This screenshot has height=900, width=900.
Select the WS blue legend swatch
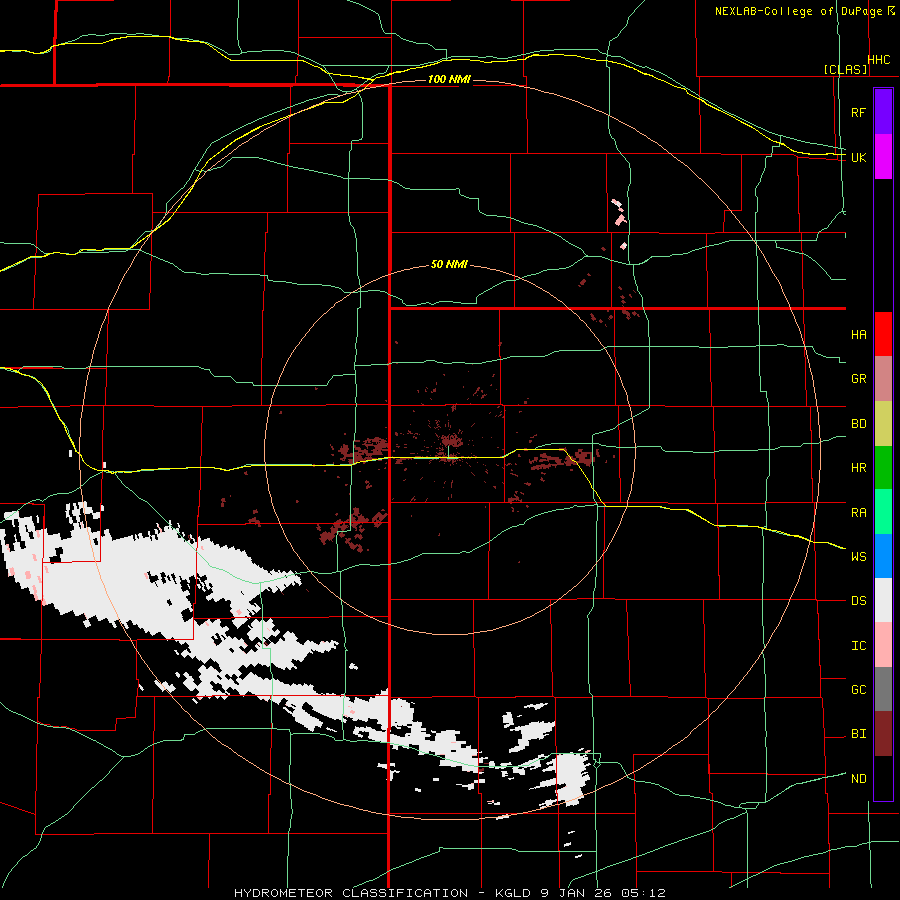(883, 556)
